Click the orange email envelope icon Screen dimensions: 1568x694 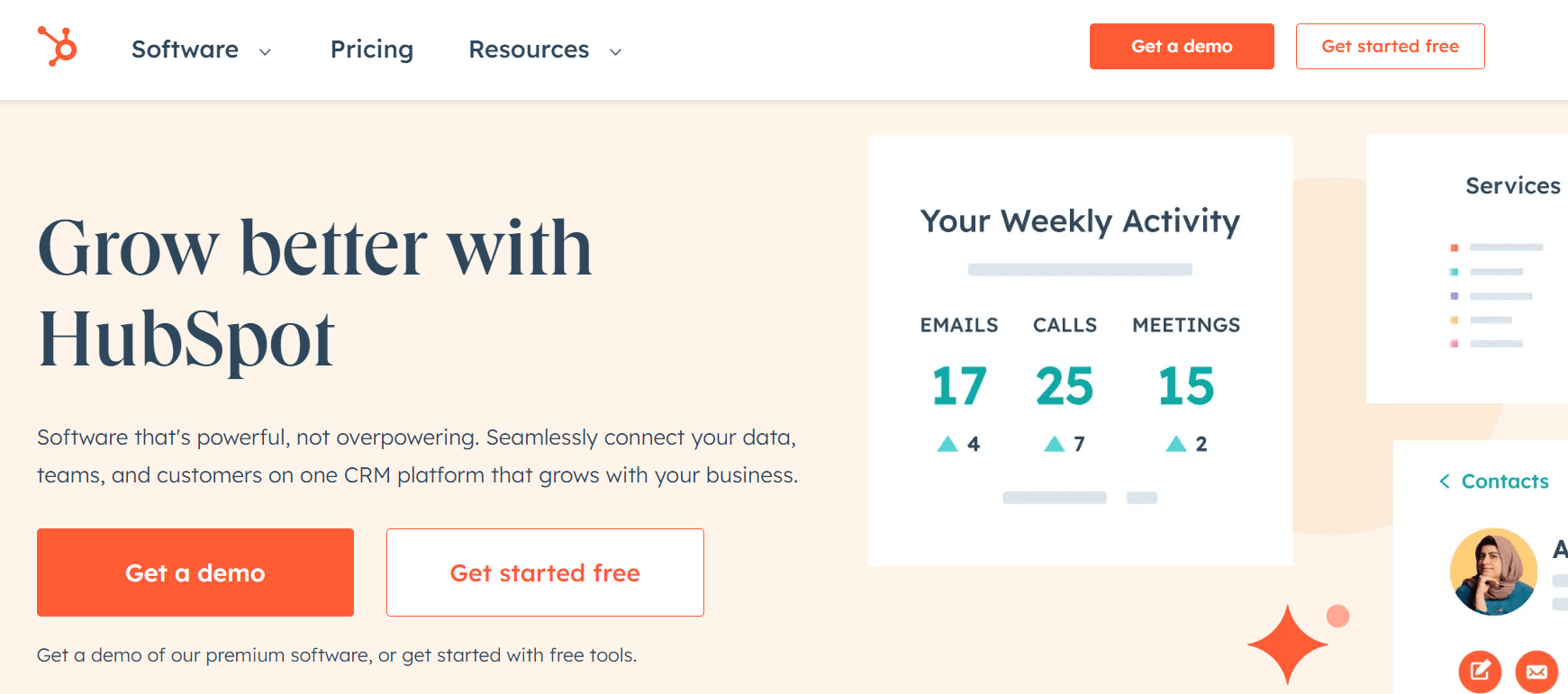click(x=1536, y=671)
